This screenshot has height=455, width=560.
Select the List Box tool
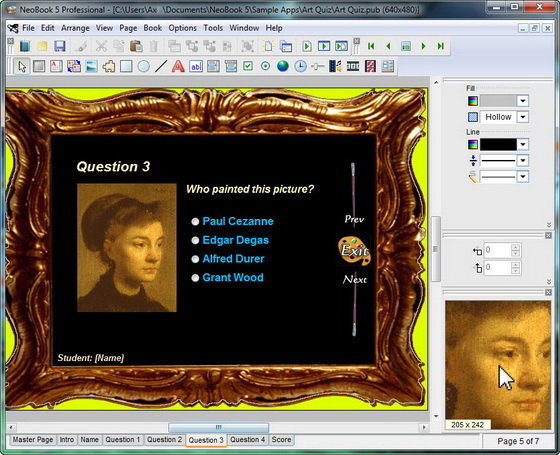213,66
